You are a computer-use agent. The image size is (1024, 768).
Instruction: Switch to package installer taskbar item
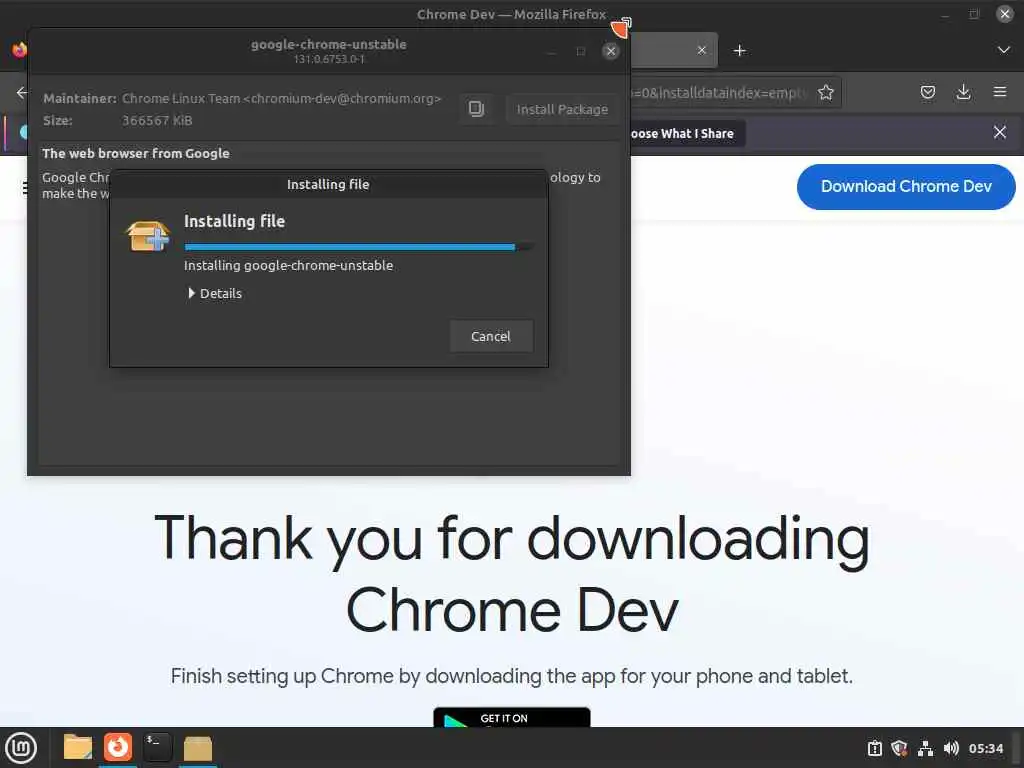click(197, 748)
